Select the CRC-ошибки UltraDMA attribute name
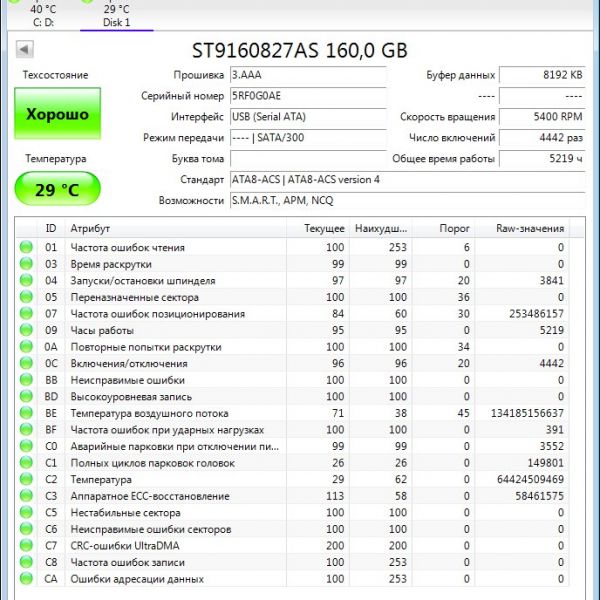The image size is (600, 600). 125,546
